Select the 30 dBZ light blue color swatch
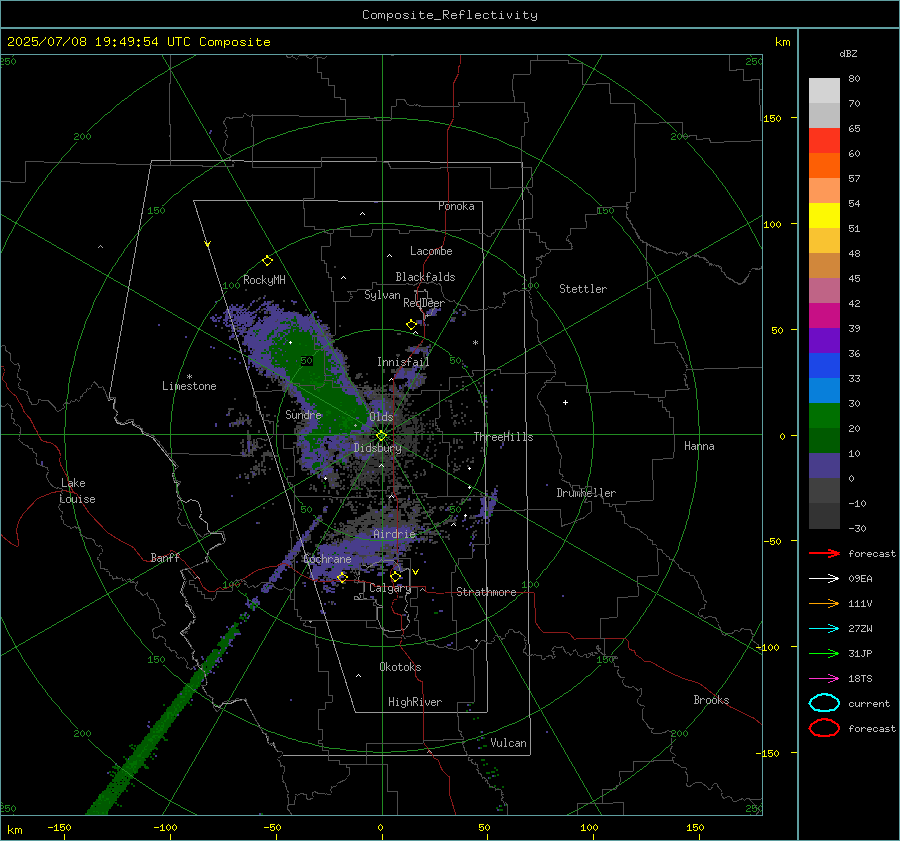Viewport: 900px width, 841px height. (x=824, y=390)
